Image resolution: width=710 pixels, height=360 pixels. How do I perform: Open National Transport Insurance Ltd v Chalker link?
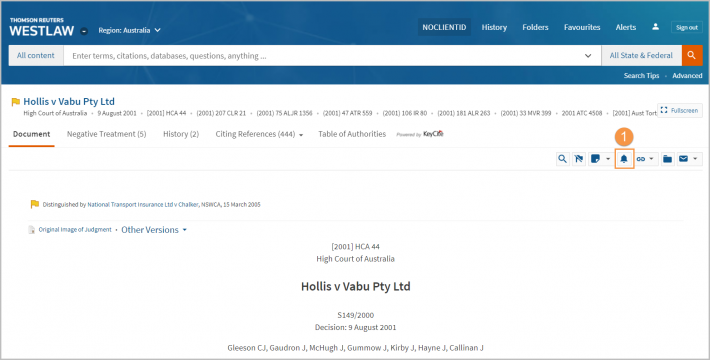pos(143,205)
